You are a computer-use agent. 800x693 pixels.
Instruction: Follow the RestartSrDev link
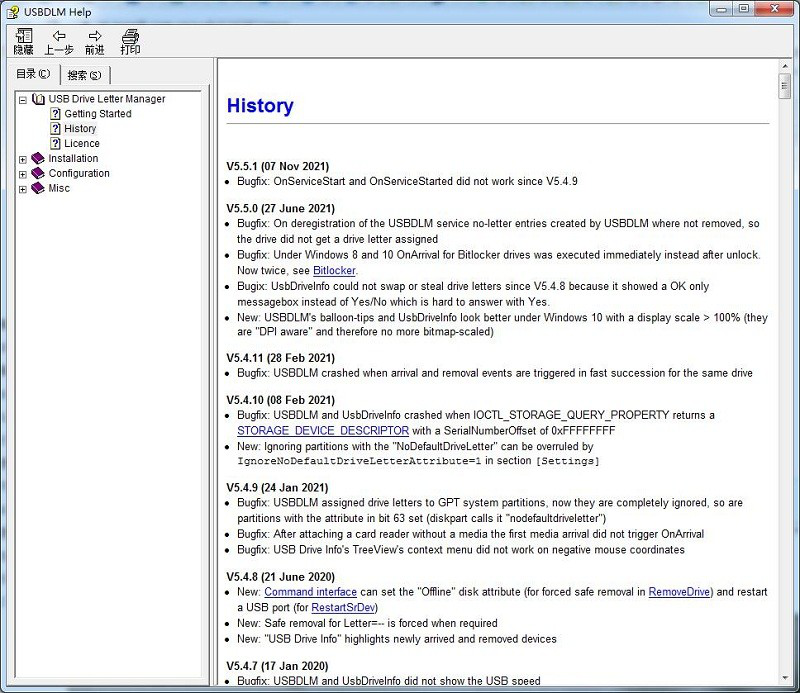tap(343, 608)
